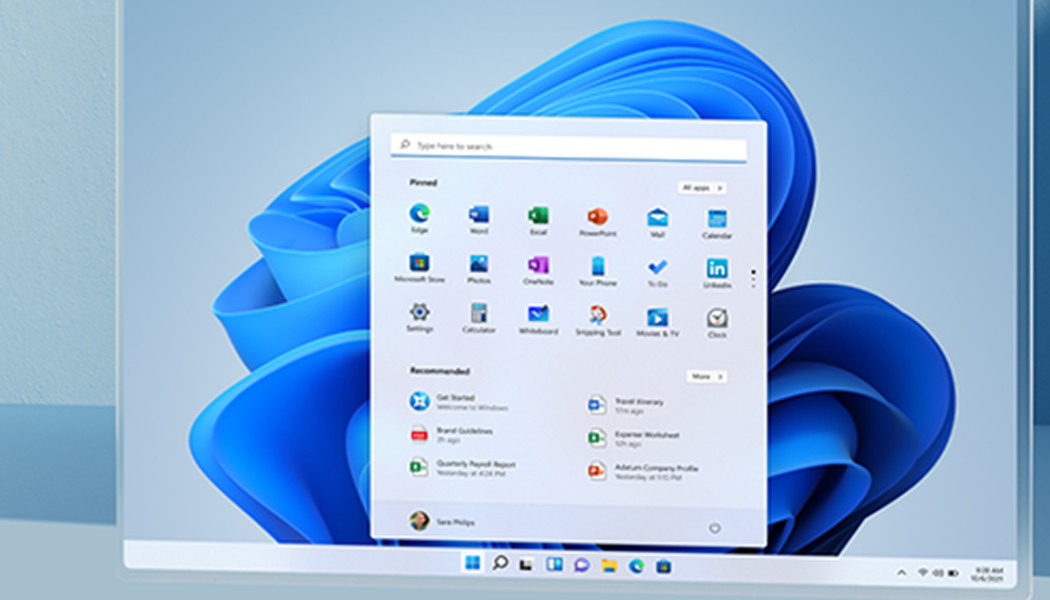Expand More recommended items

coord(706,377)
